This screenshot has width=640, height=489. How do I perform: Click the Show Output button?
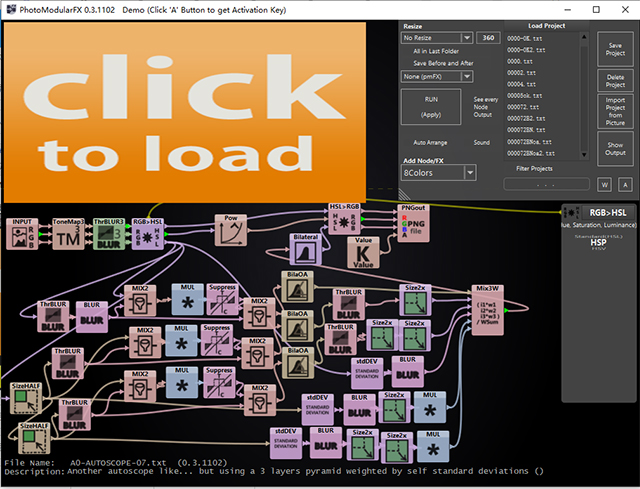tap(615, 149)
